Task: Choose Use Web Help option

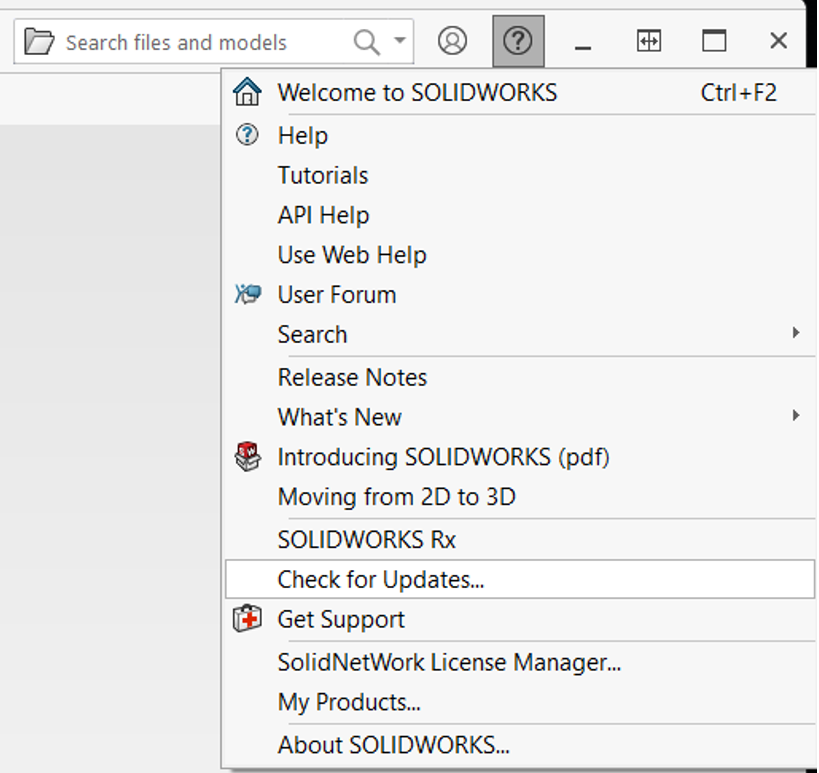Action: pos(352,255)
